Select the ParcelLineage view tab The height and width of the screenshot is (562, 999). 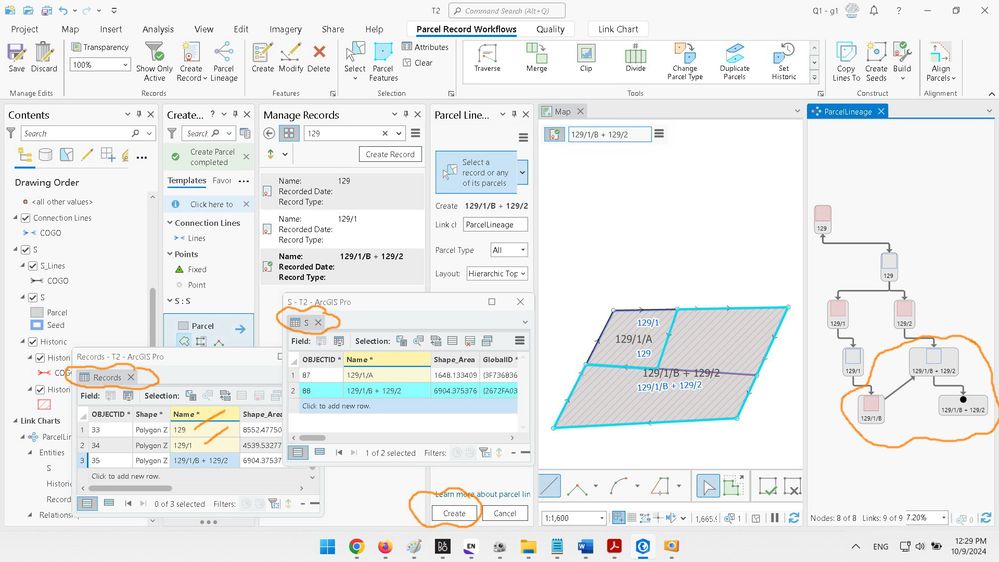click(x=847, y=112)
